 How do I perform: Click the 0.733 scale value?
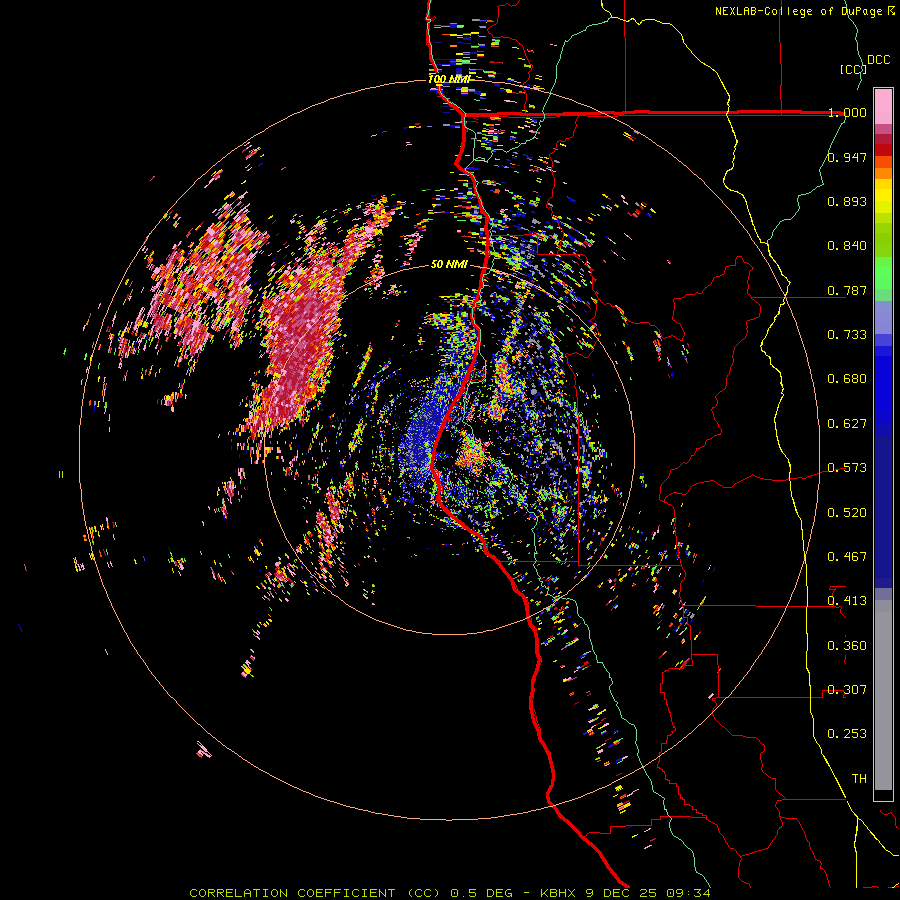[847, 335]
